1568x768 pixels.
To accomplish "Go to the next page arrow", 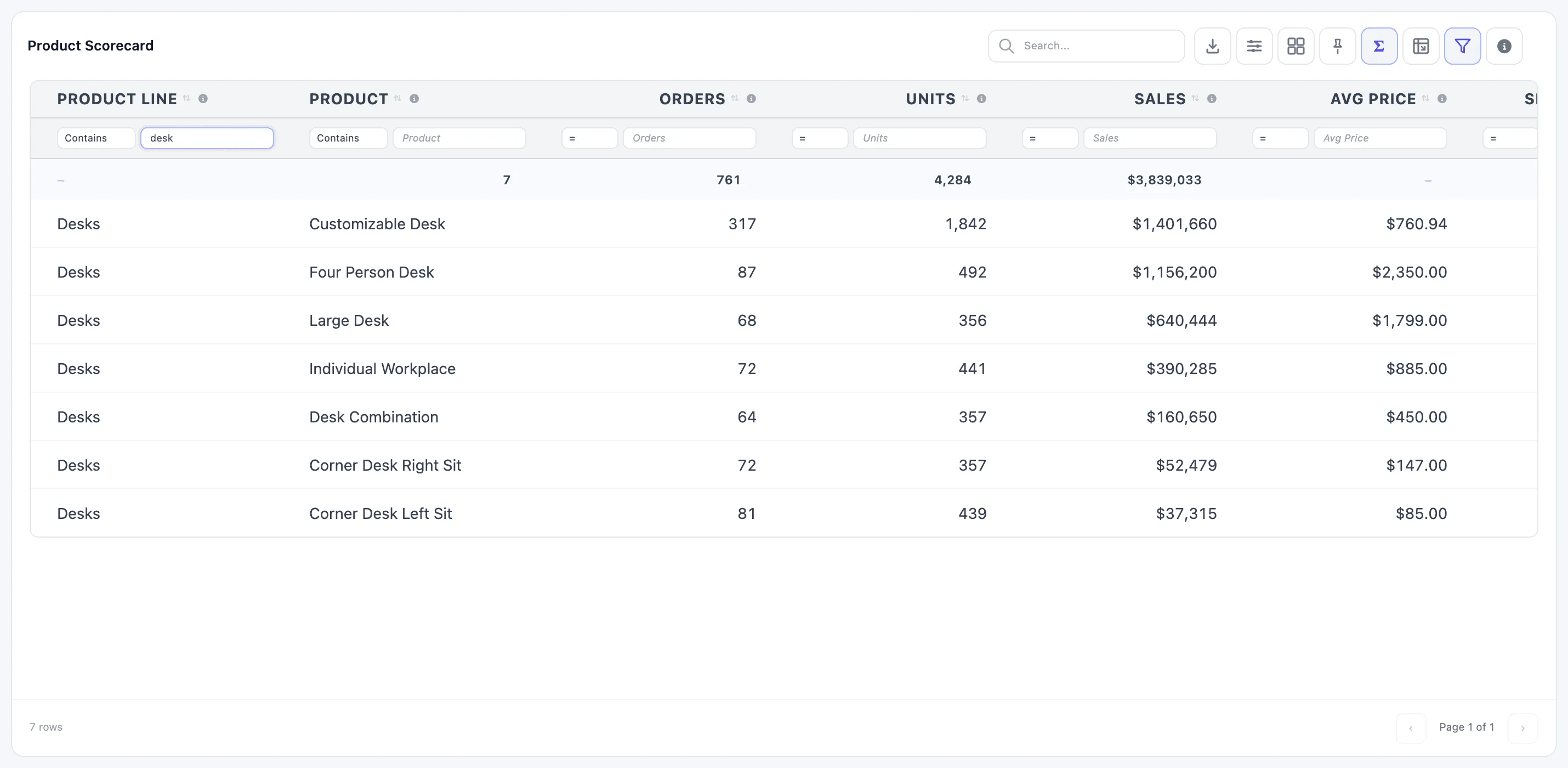I will pos(1523,728).
